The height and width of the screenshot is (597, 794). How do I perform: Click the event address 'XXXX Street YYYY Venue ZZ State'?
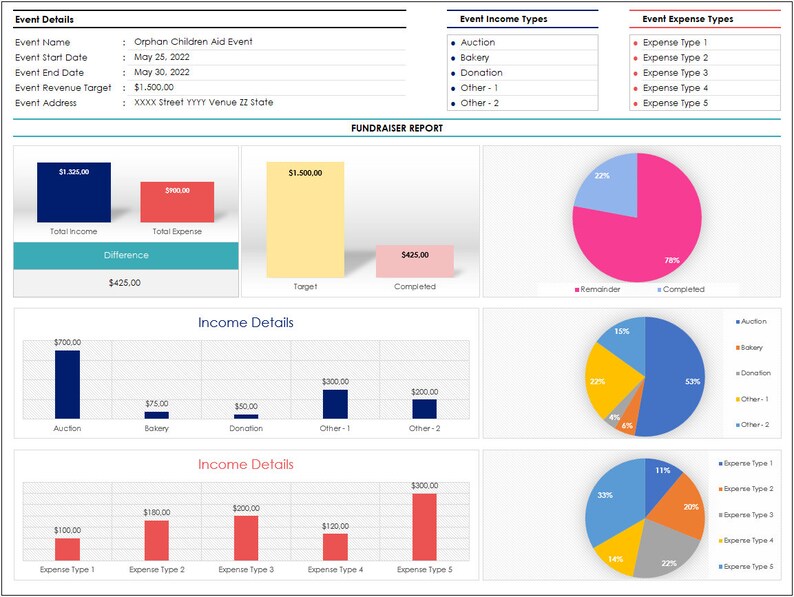coord(204,102)
